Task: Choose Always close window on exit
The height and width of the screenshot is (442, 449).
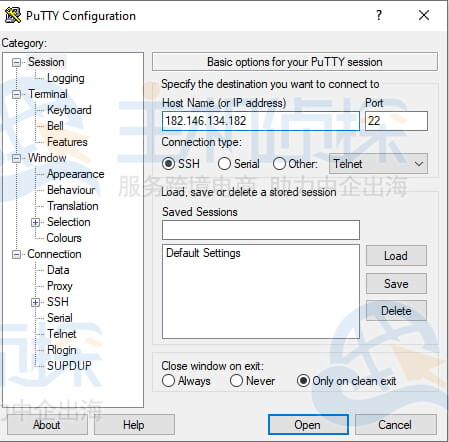Action: 168,380
